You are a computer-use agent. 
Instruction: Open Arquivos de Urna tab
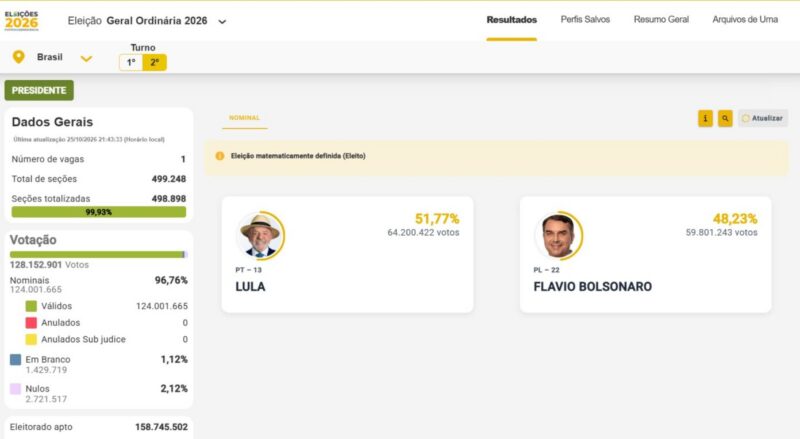pos(745,19)
